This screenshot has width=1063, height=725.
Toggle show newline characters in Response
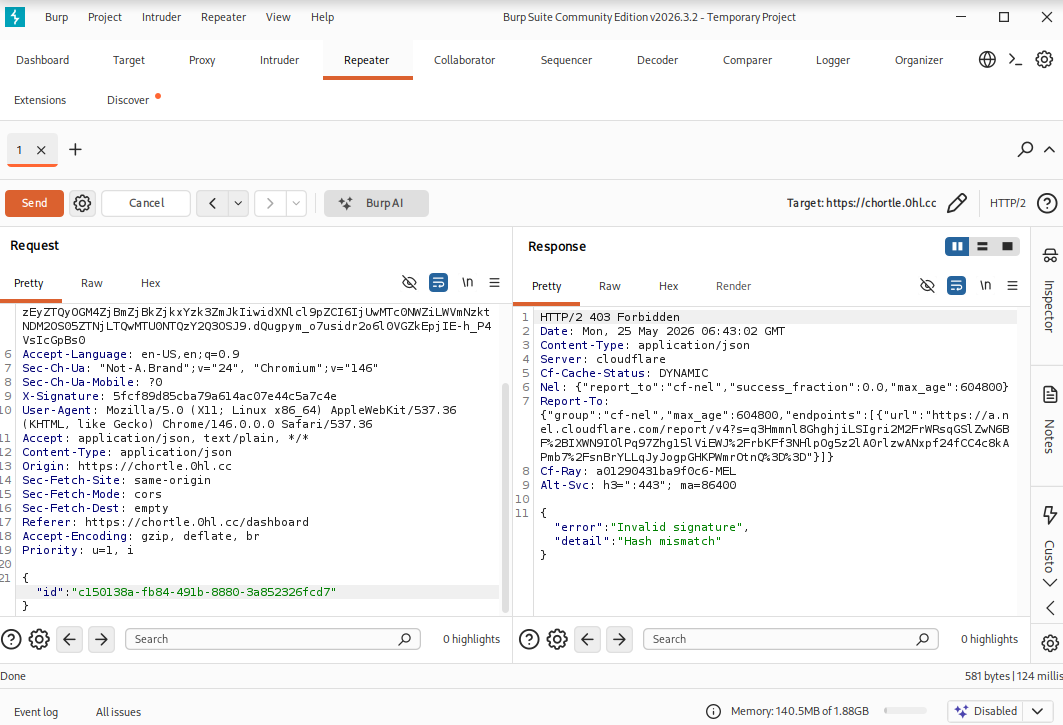click(x=985, y=286)
